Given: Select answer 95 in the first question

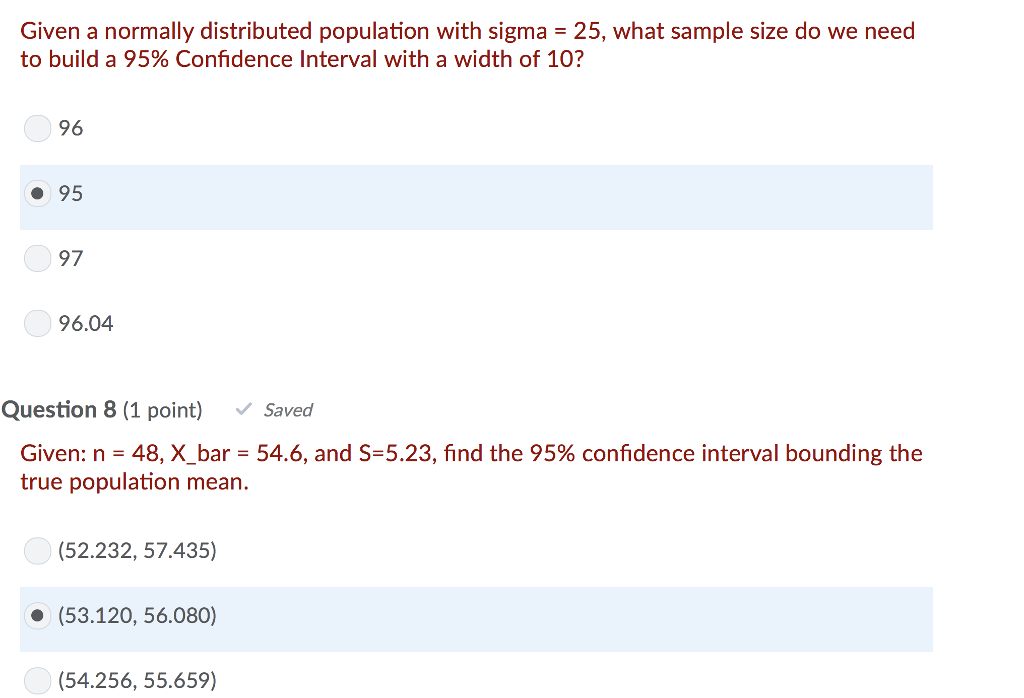Looking at the screenshot, I should point(37,193).
